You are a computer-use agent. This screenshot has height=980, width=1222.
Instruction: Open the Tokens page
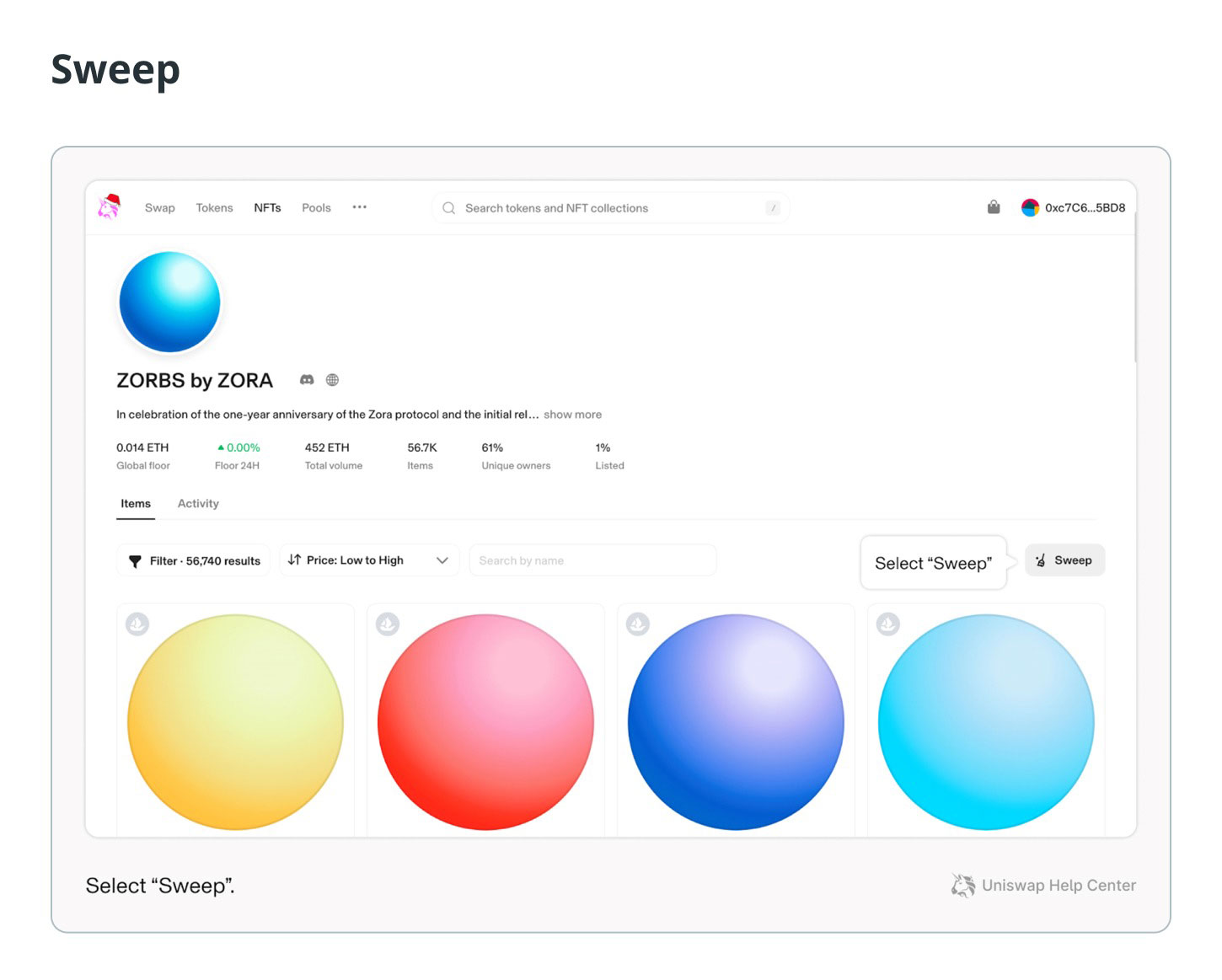tap(214, 208)
